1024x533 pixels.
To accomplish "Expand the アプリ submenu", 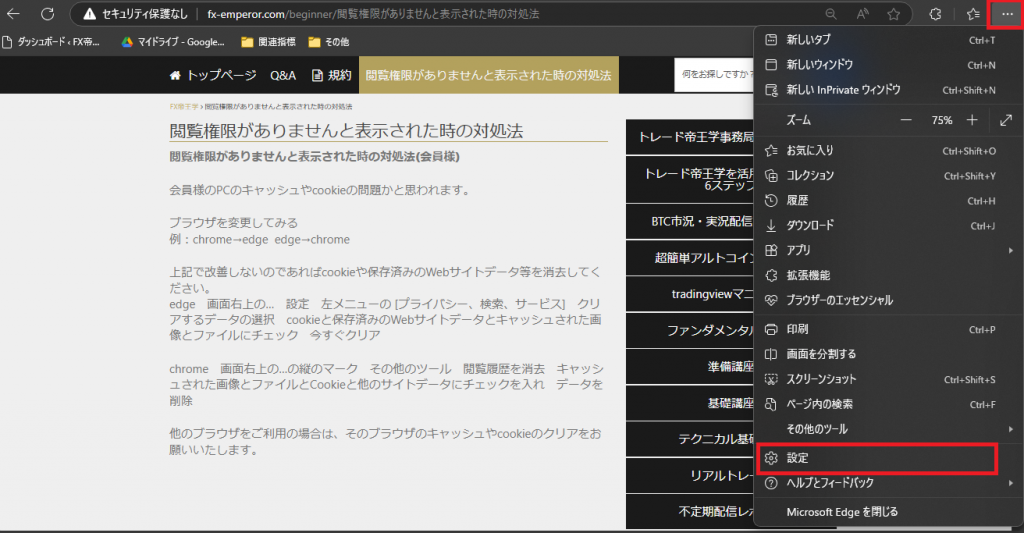I will (888, 250).
